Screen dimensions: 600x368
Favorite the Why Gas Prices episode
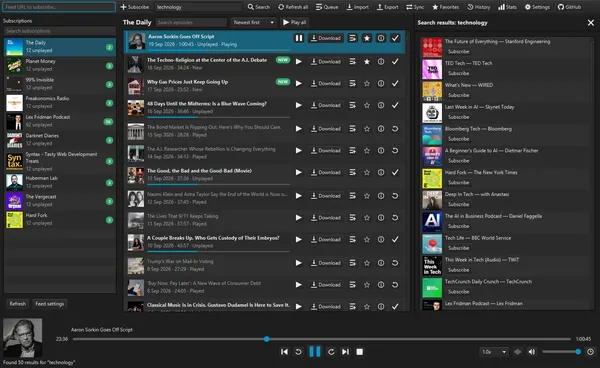(367, 83)
